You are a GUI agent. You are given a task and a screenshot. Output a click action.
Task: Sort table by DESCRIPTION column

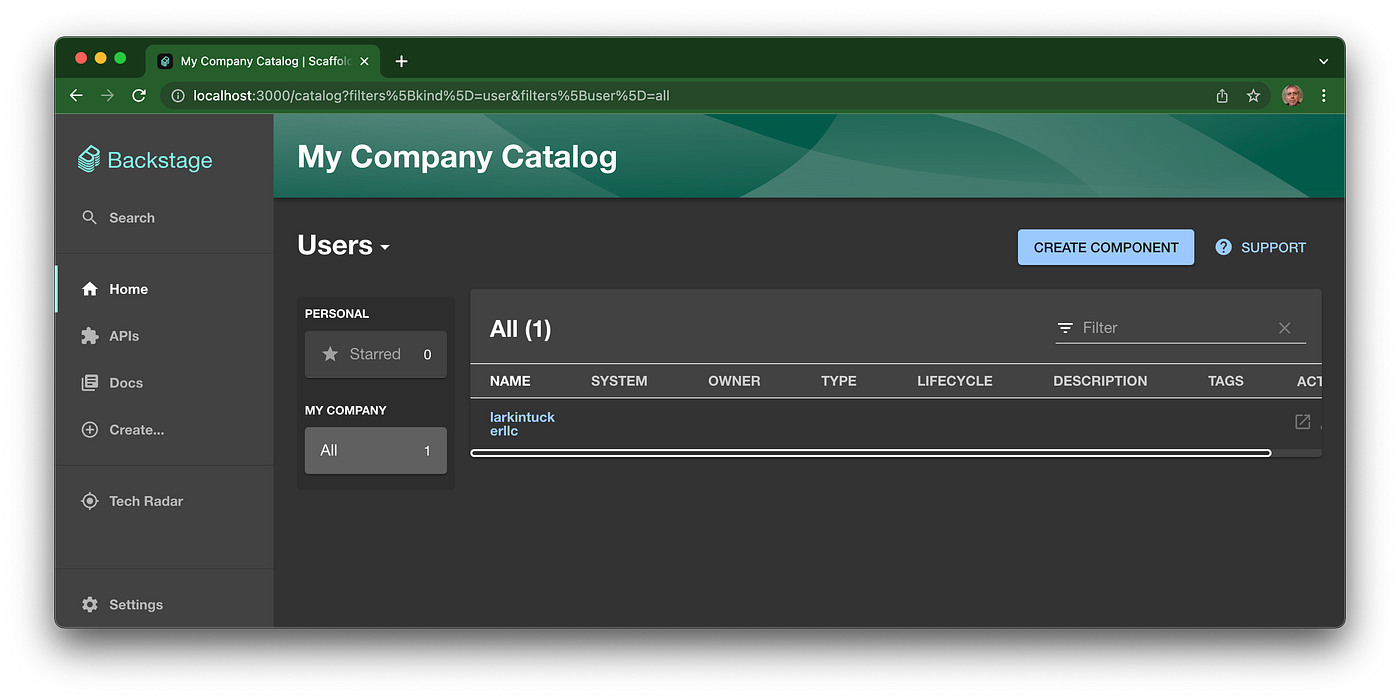(x=1100, y=381)
